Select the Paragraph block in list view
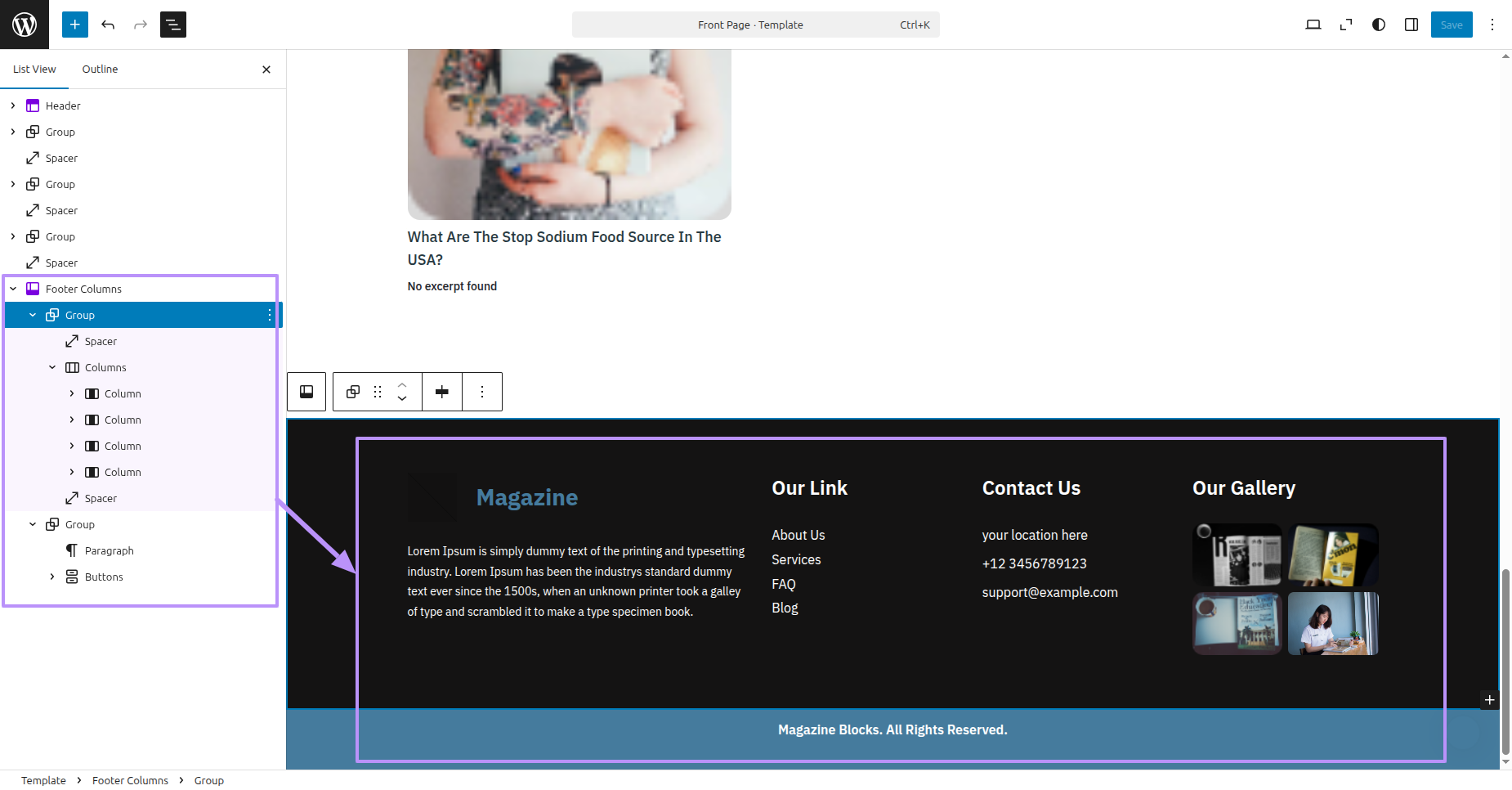Screen dimensions: 1512x790 tap(109, 550)
